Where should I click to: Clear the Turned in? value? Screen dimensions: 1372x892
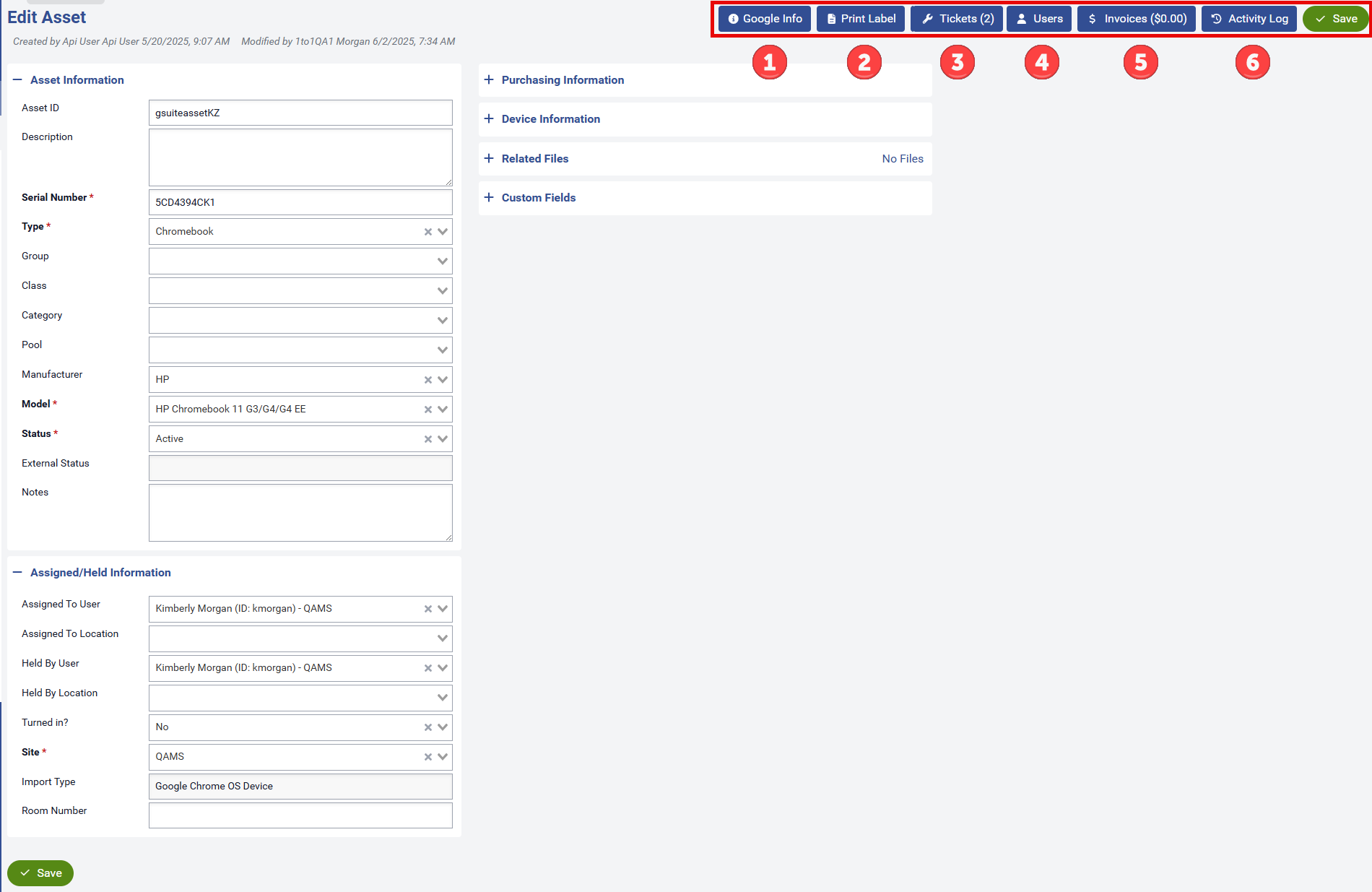[428, 727]
